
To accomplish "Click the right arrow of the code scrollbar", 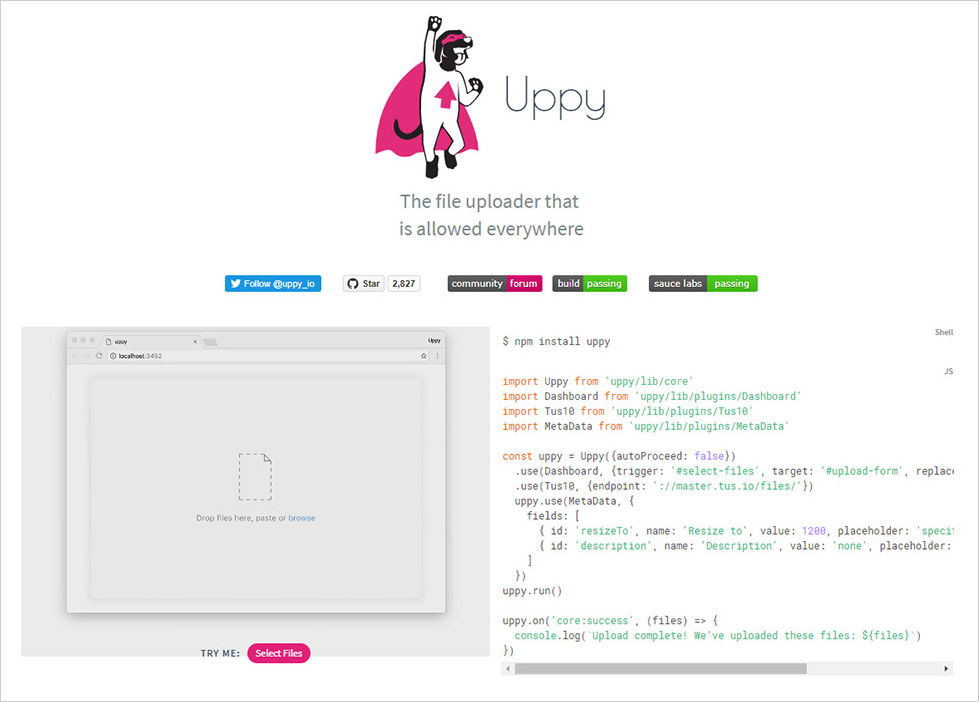I will coord(946,668).
